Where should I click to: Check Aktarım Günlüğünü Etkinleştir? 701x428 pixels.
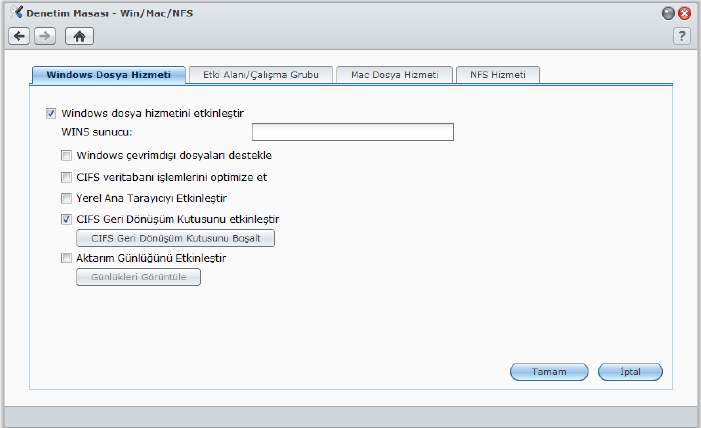point(67,258)
